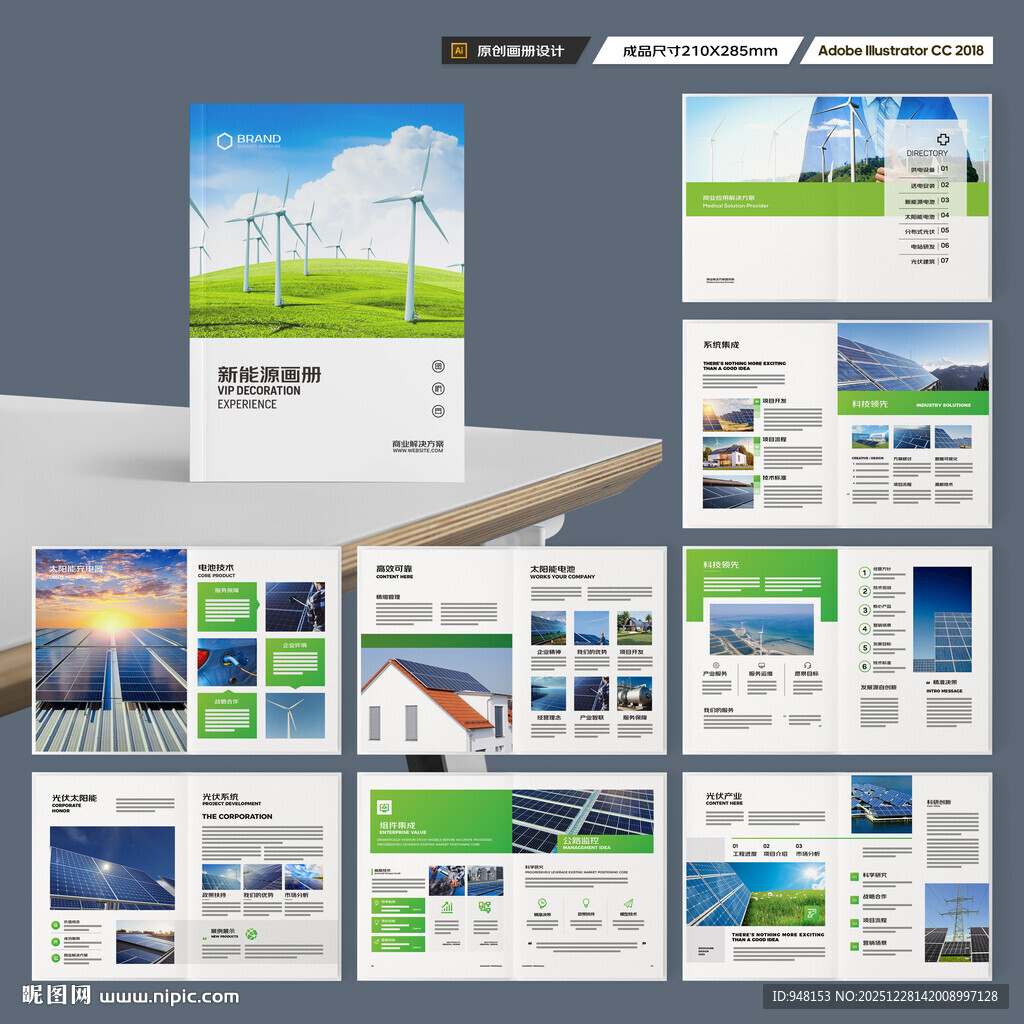Click the Medical Solution Provider text on the green band
The image size is (1024, 1024).
coord(735,206)
